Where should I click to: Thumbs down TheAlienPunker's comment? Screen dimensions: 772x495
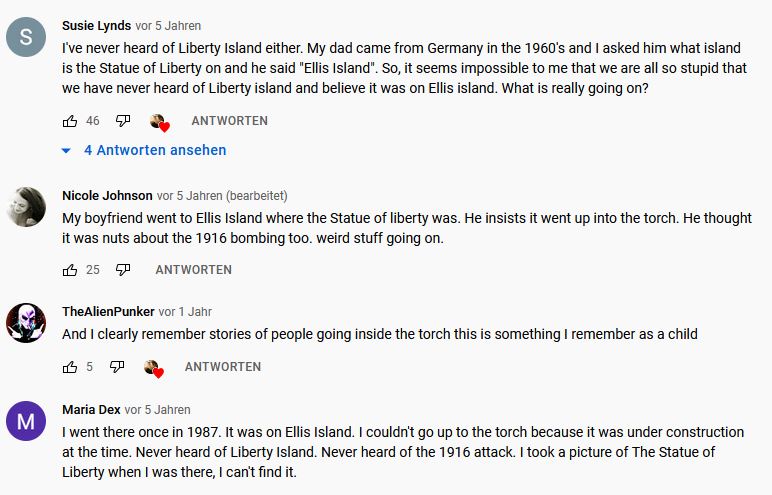[117, 367]
